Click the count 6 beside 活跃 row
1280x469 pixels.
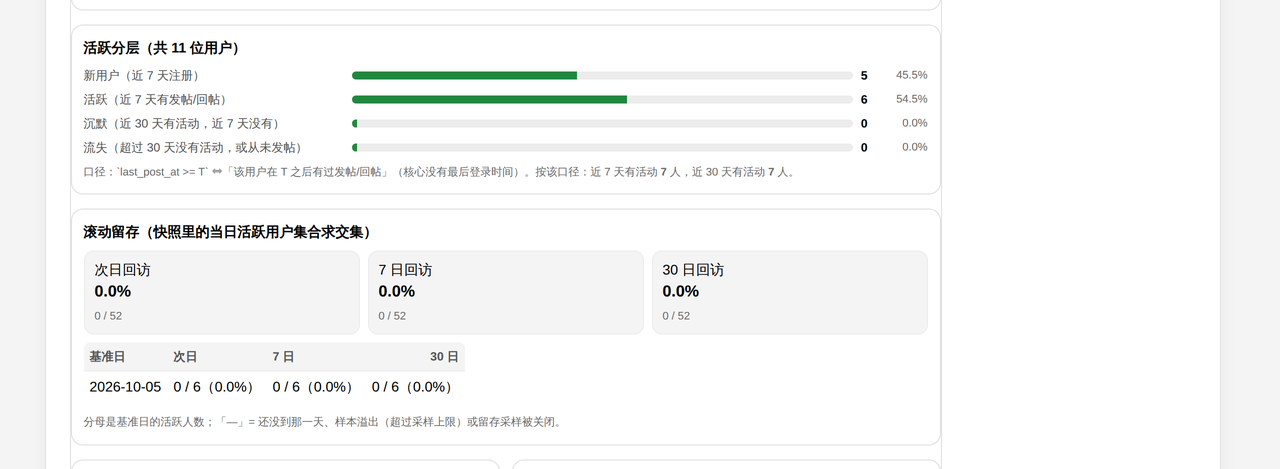tap(864, 99)
